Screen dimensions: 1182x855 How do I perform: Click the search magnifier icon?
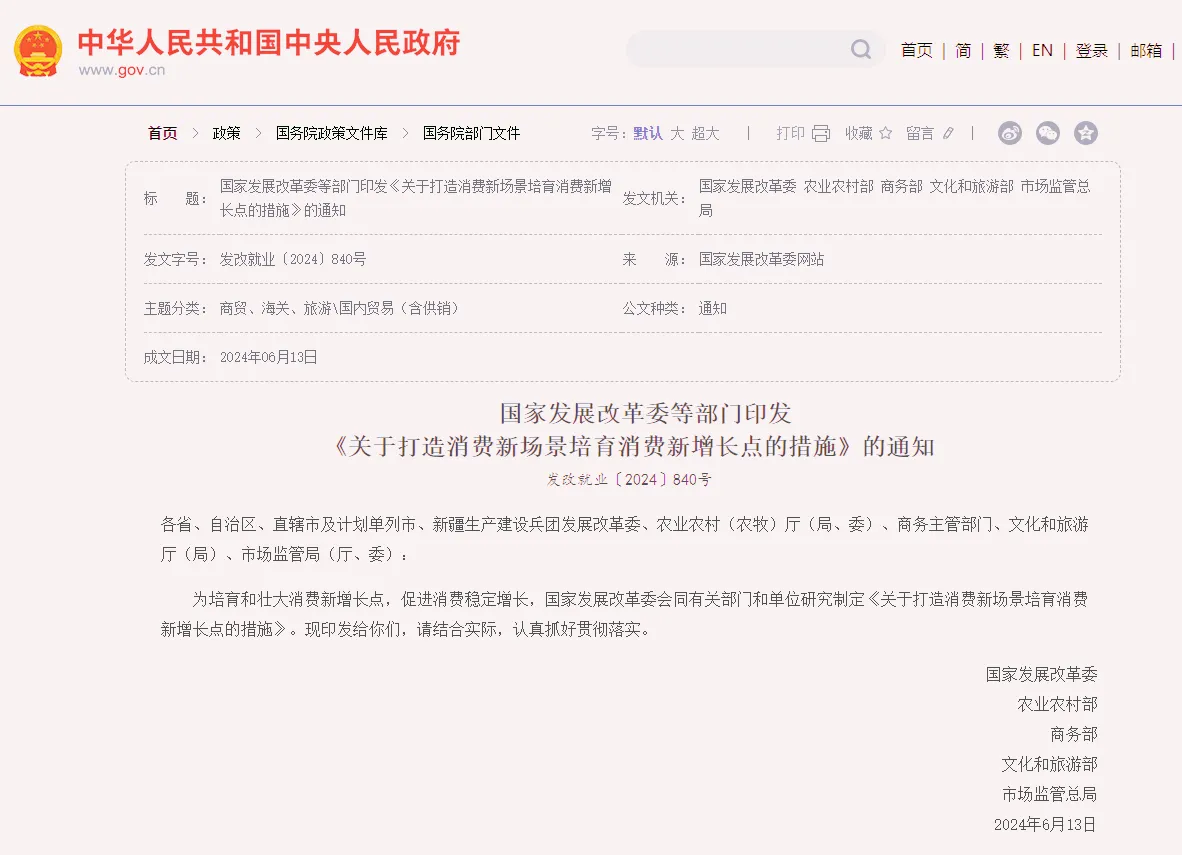tap(861, 50)
